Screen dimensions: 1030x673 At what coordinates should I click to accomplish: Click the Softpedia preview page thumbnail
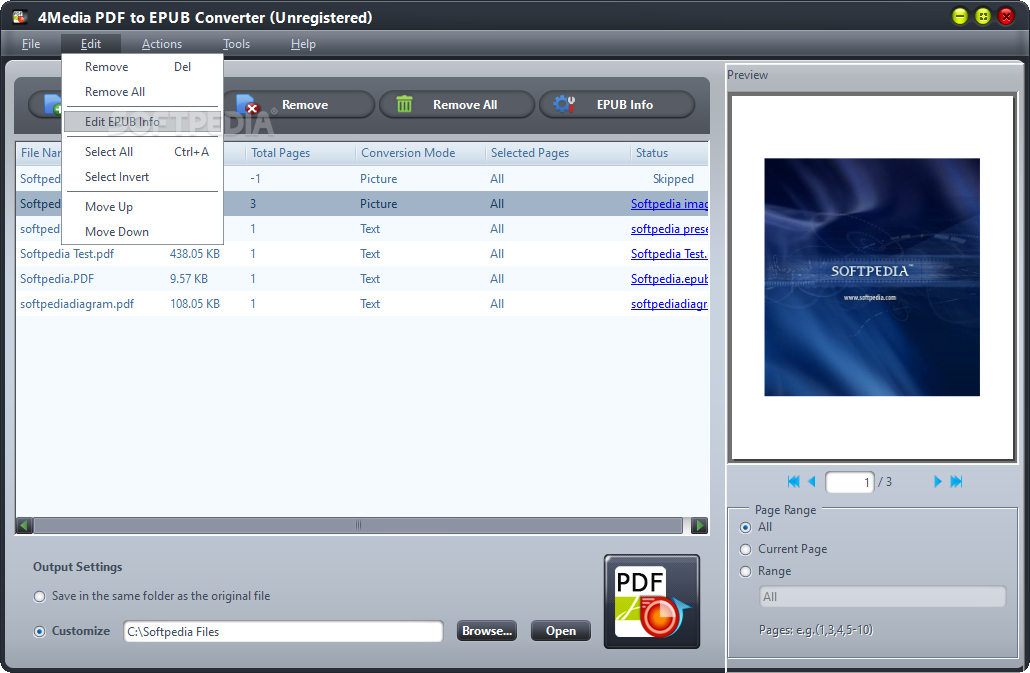point(872,277)
